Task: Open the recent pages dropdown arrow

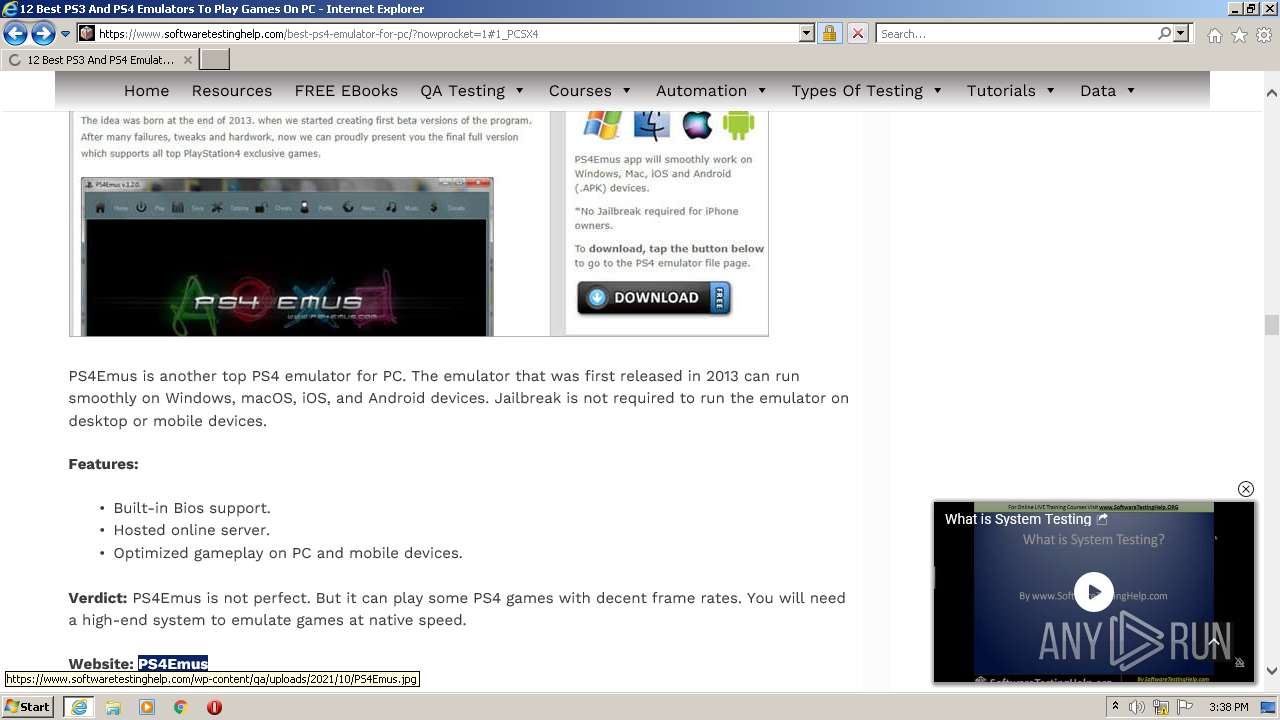Action: point(65,34)
